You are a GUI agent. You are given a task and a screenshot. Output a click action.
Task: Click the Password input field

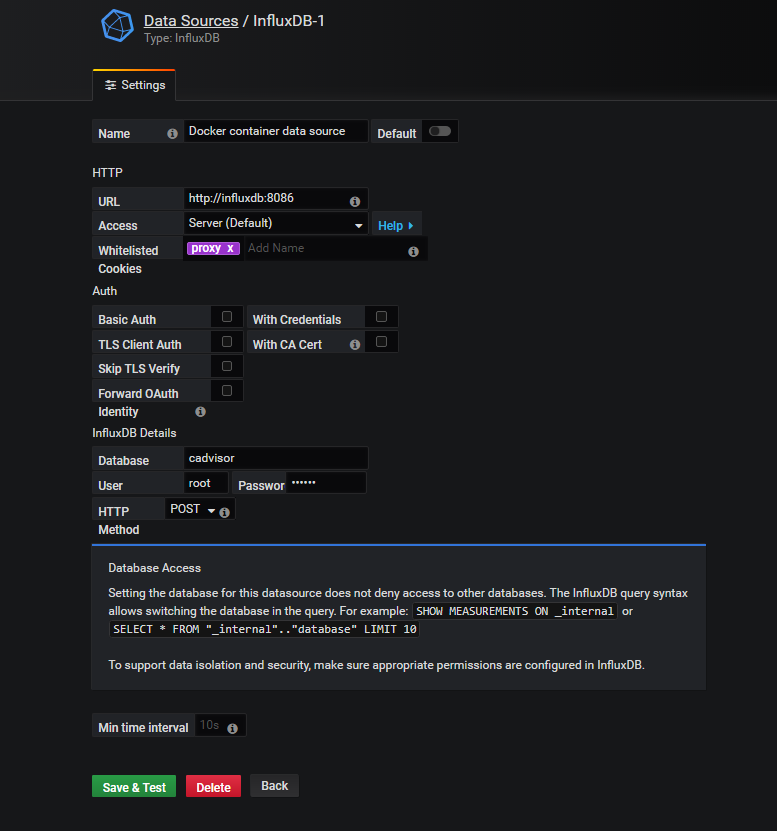326,483
